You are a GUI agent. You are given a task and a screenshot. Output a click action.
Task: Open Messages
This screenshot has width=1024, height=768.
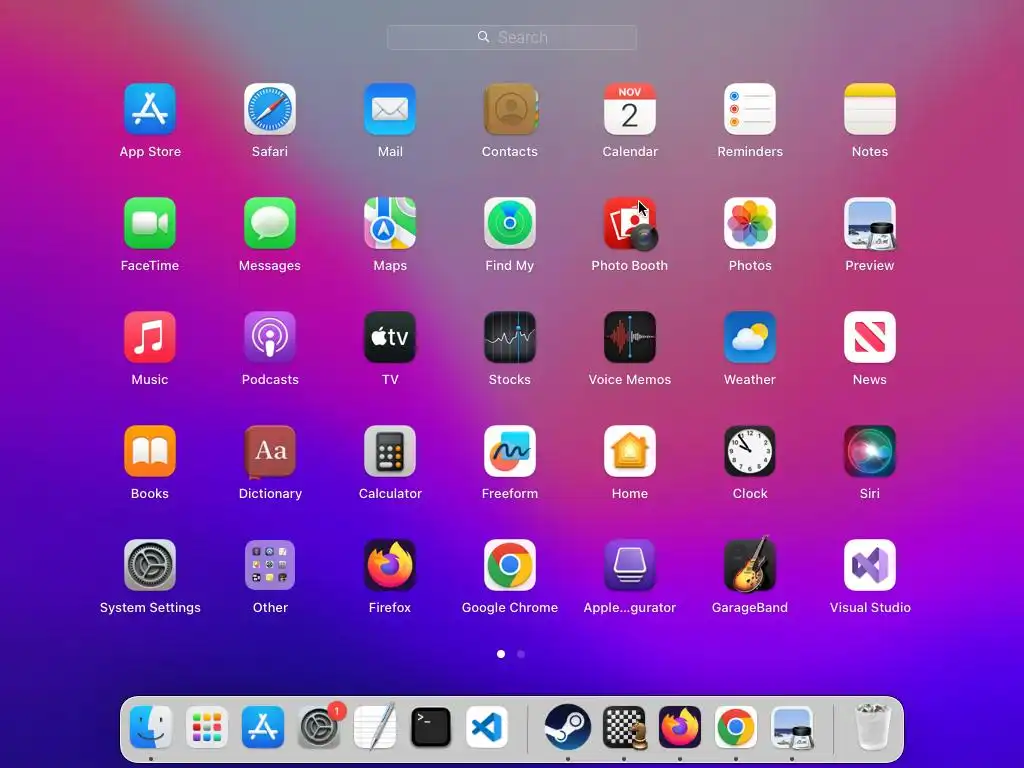point(270,223)
